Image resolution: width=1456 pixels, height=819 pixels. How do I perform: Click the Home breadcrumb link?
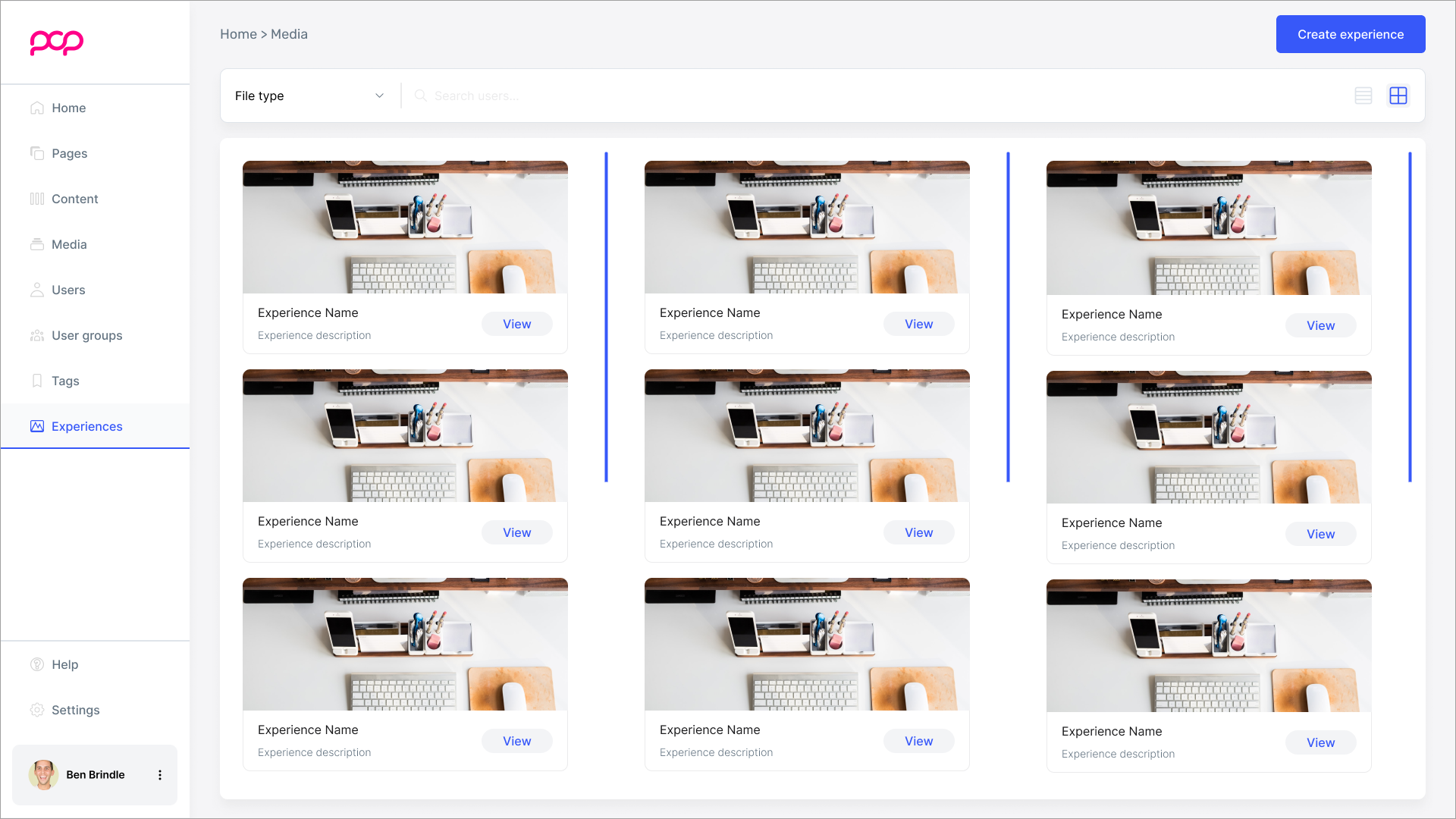pos(238,34)
